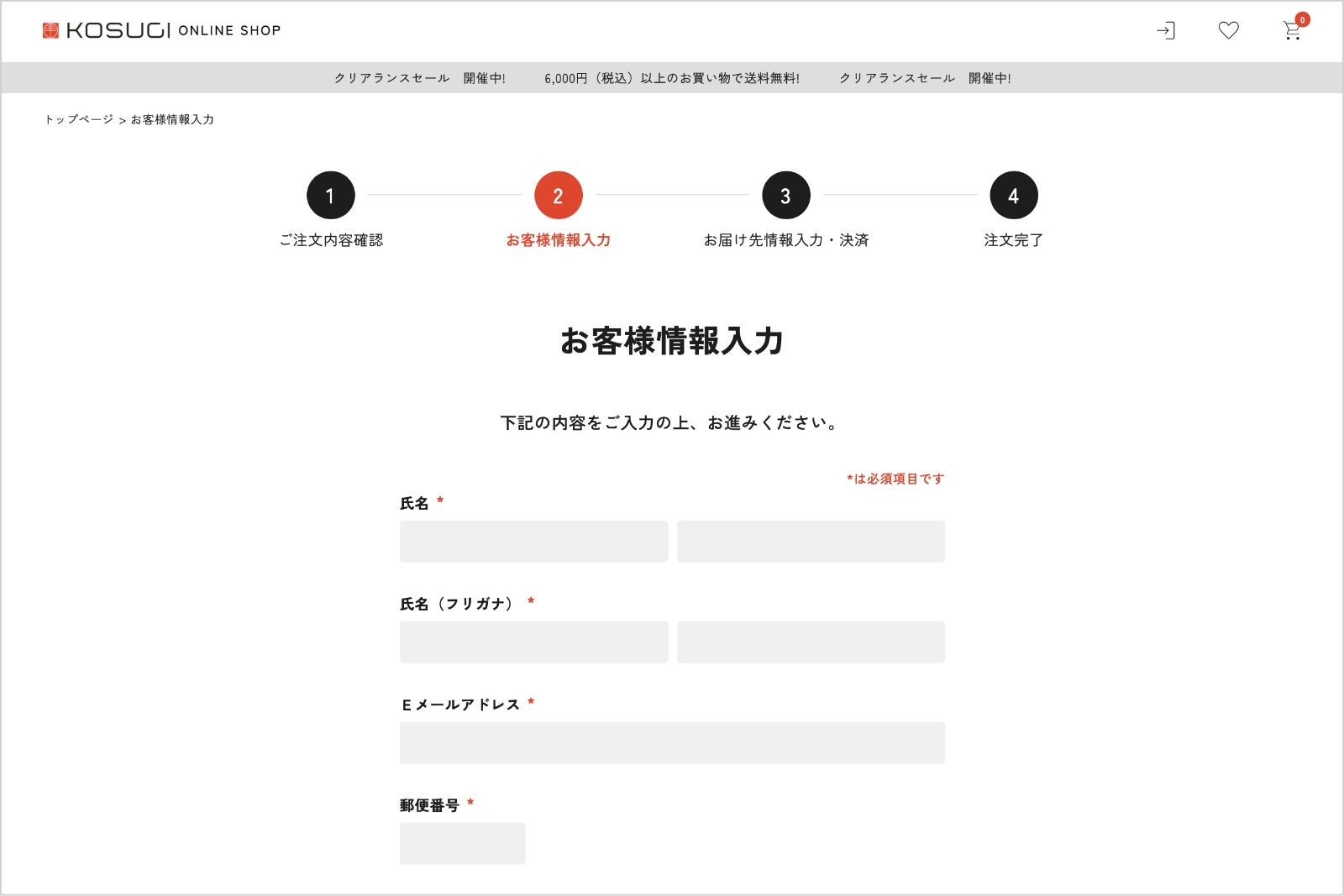Click left クリアランスセール announcement
This screenshot has width=1344, height=896.
coord(419,78)
